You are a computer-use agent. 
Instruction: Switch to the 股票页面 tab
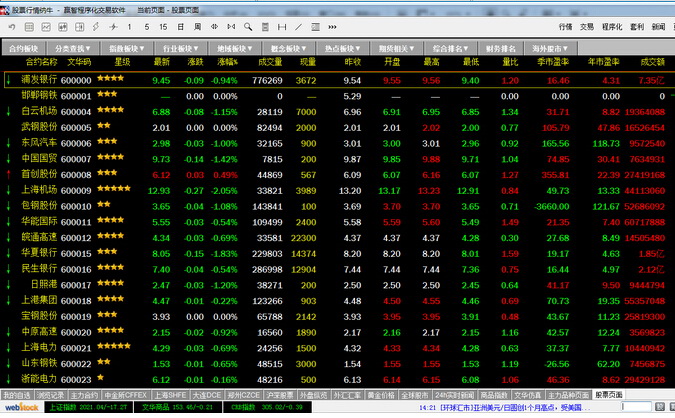coord(608,395)
